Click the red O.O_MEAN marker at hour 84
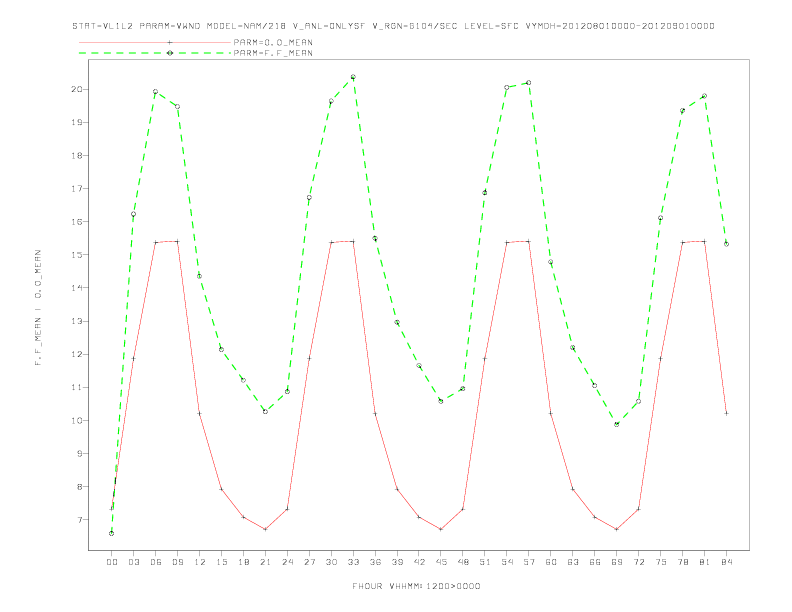792x612 pixels. tap(726, 413)
